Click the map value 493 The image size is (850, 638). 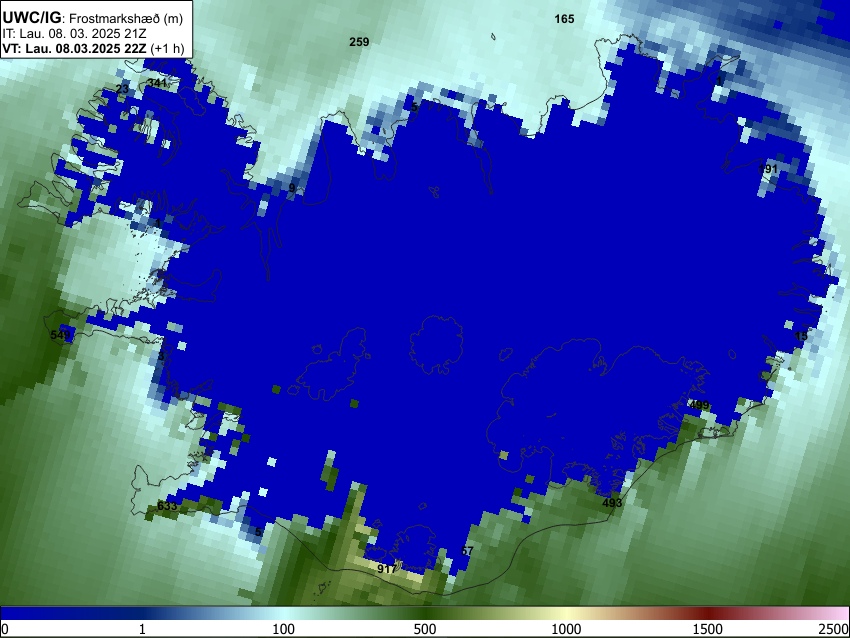pyautogui.click(x=612, y=503)
